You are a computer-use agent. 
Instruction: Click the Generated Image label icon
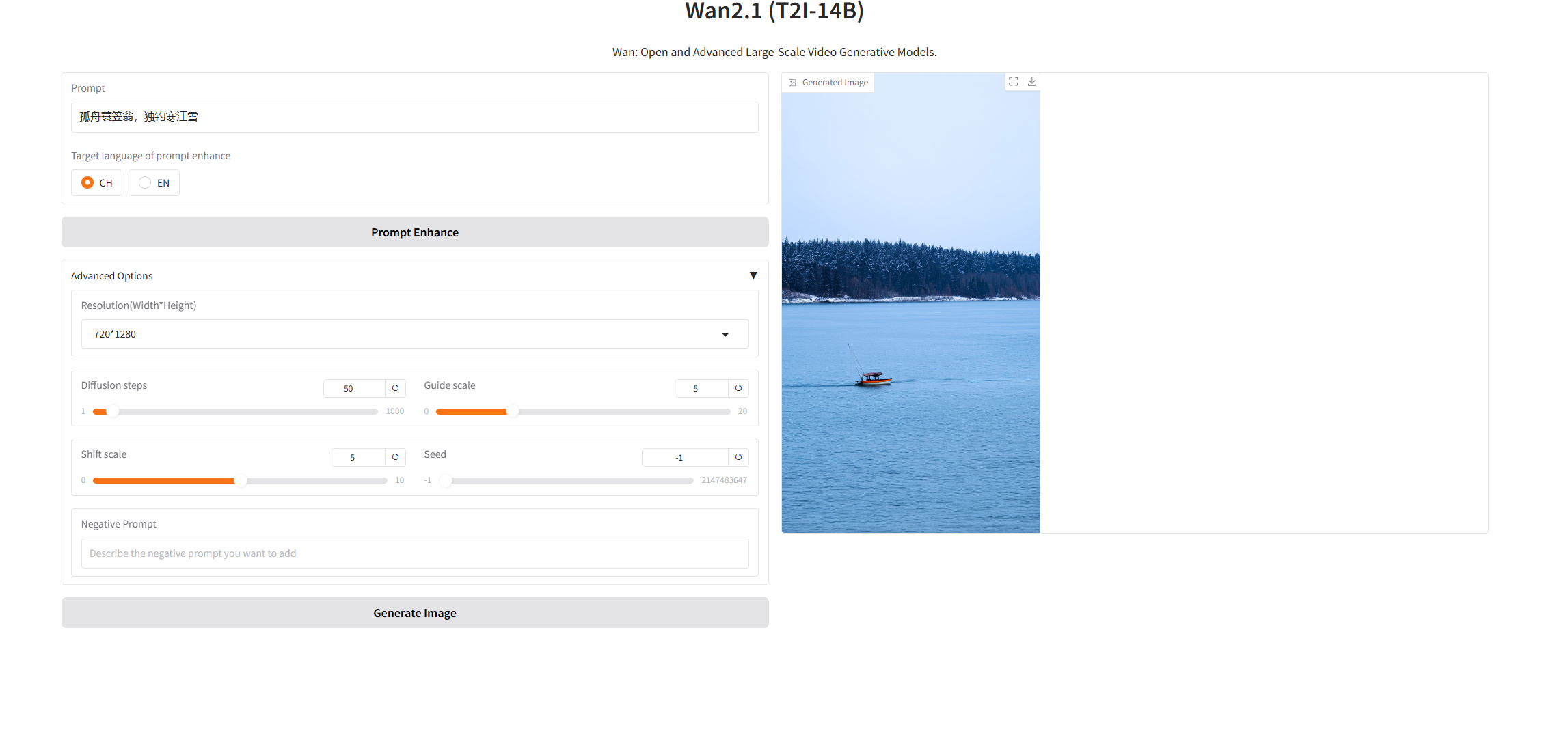pyautogui.click(x=792, y=83)
